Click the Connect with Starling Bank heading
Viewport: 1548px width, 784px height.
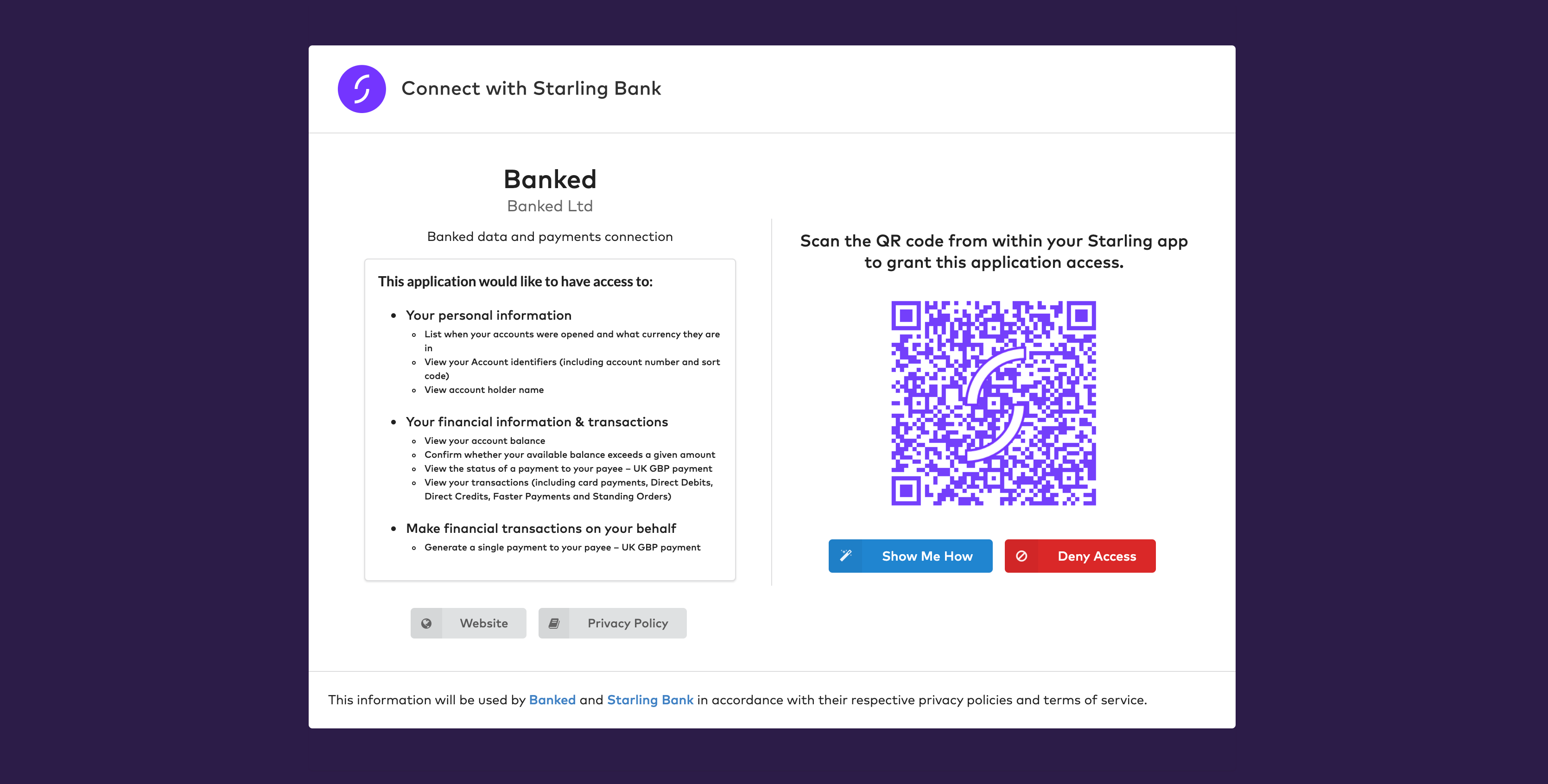(x=531, y=89)
